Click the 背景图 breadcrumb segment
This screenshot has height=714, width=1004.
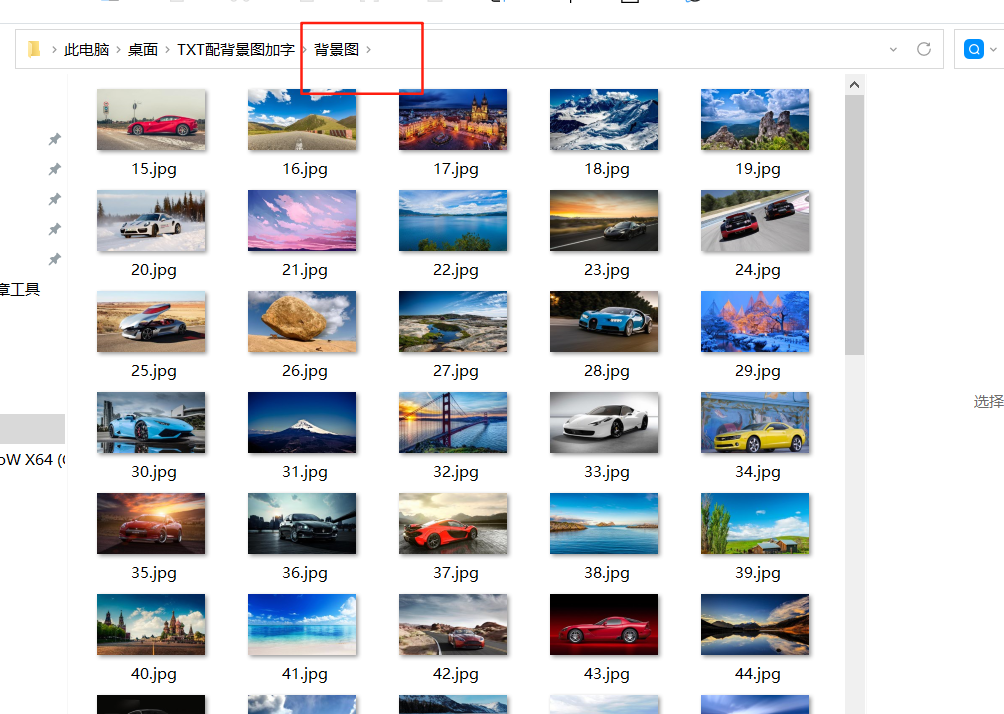[x=336, y=49]
